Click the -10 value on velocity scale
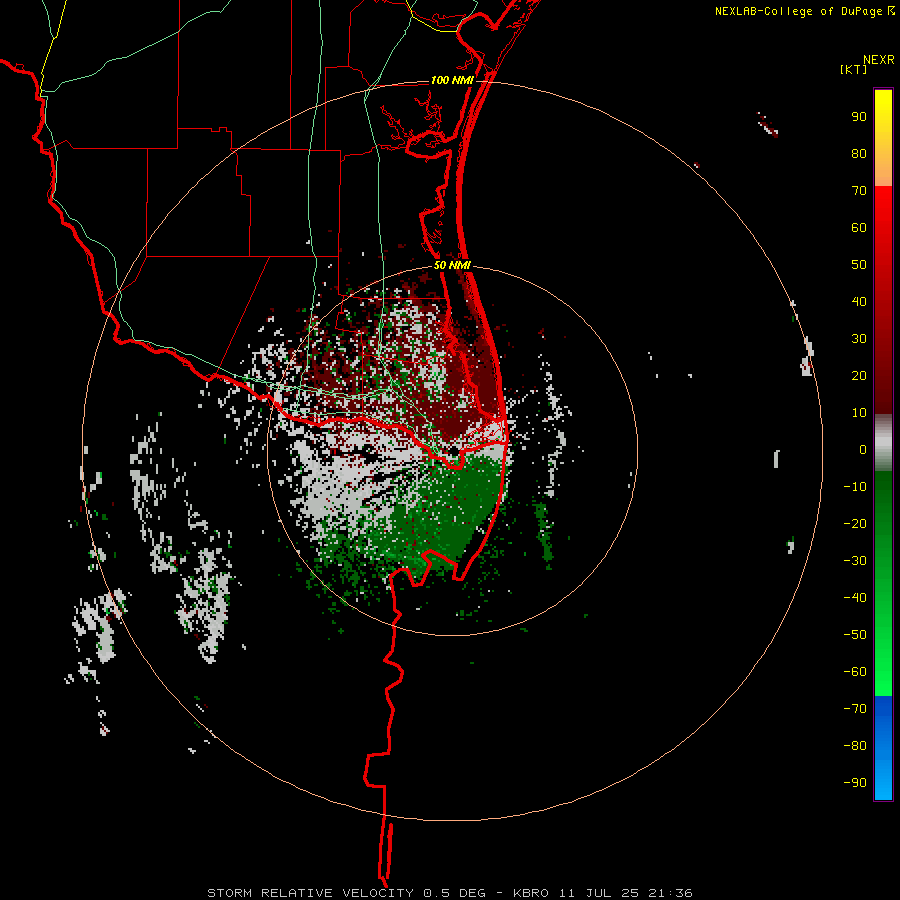 pos(855,487)
